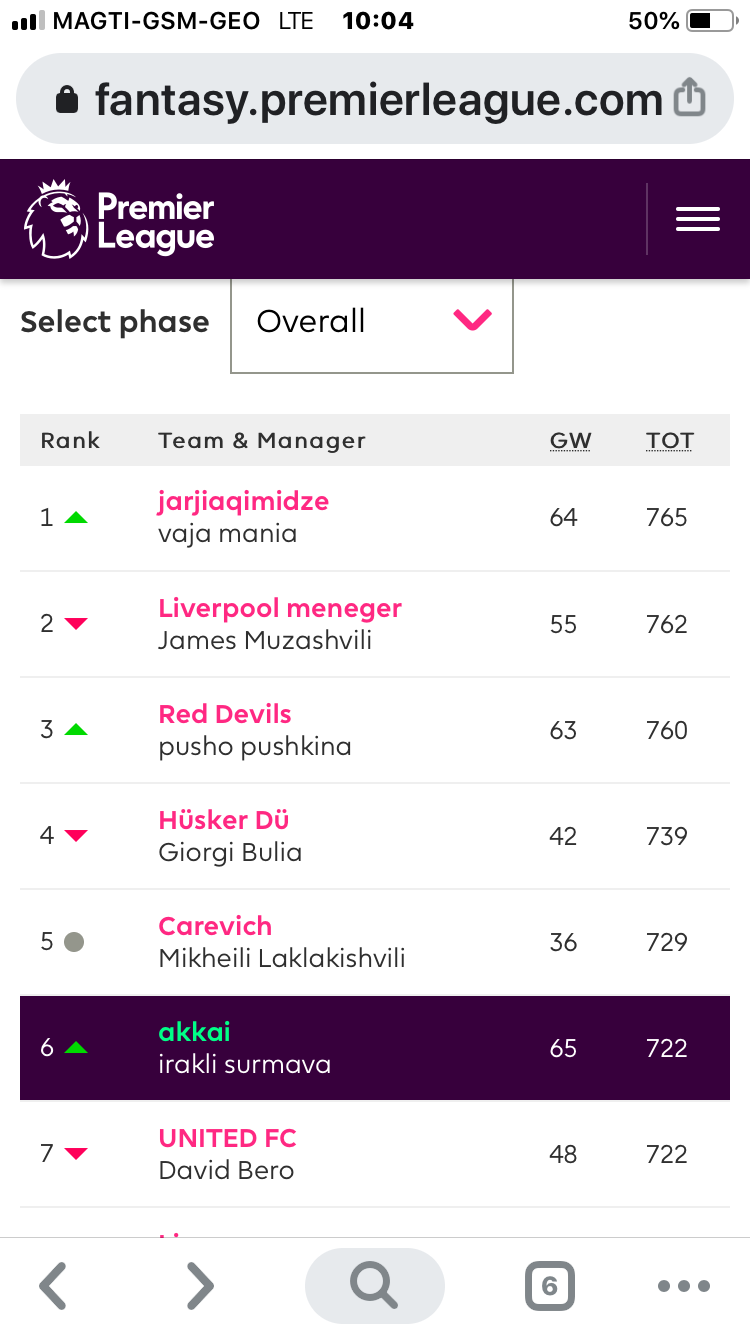
Task: Open Liverpool meneger team link
Action: pyautogui.click(x=280, y=608)
